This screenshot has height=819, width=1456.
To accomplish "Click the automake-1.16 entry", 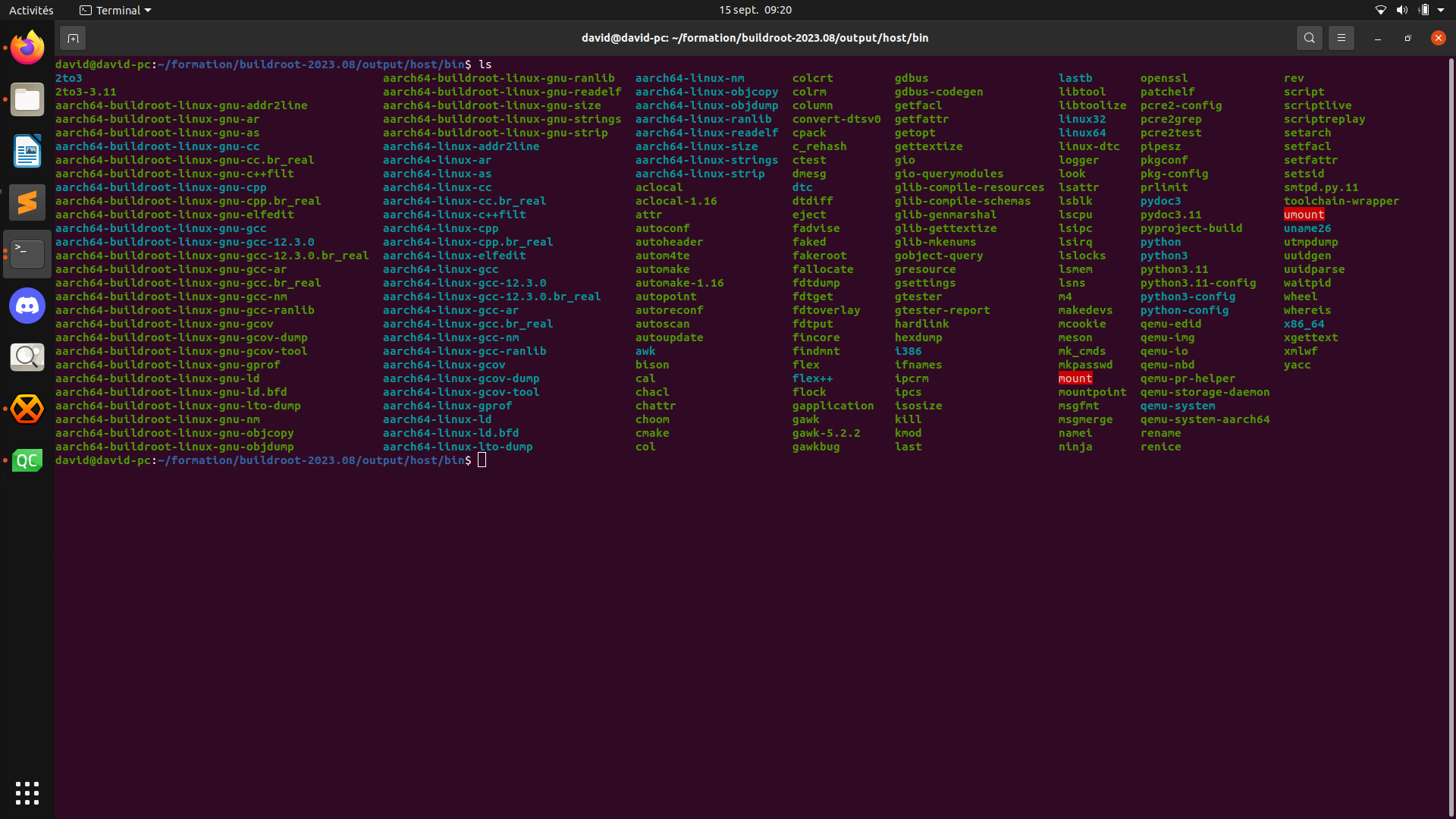I will (x=679, y=283).
